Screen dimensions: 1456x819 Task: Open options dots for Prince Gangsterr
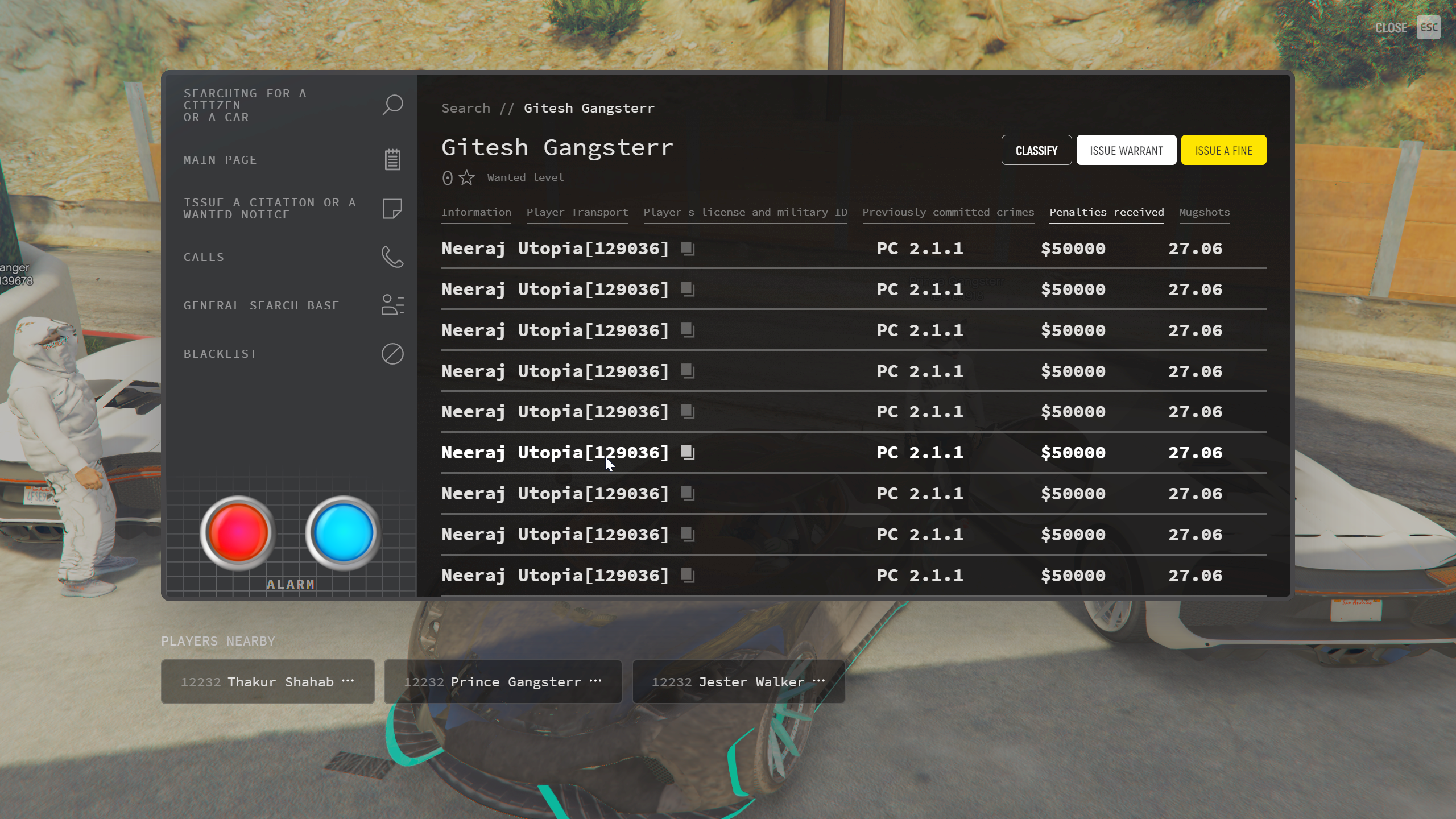click(595, 681)
